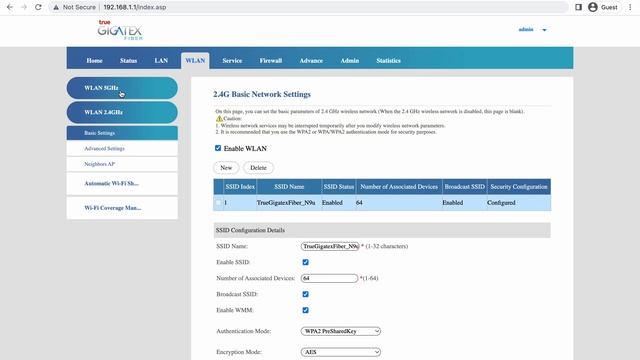
Task: Select the WLAN 5GHz sidebar button
Action: [122, 88]
